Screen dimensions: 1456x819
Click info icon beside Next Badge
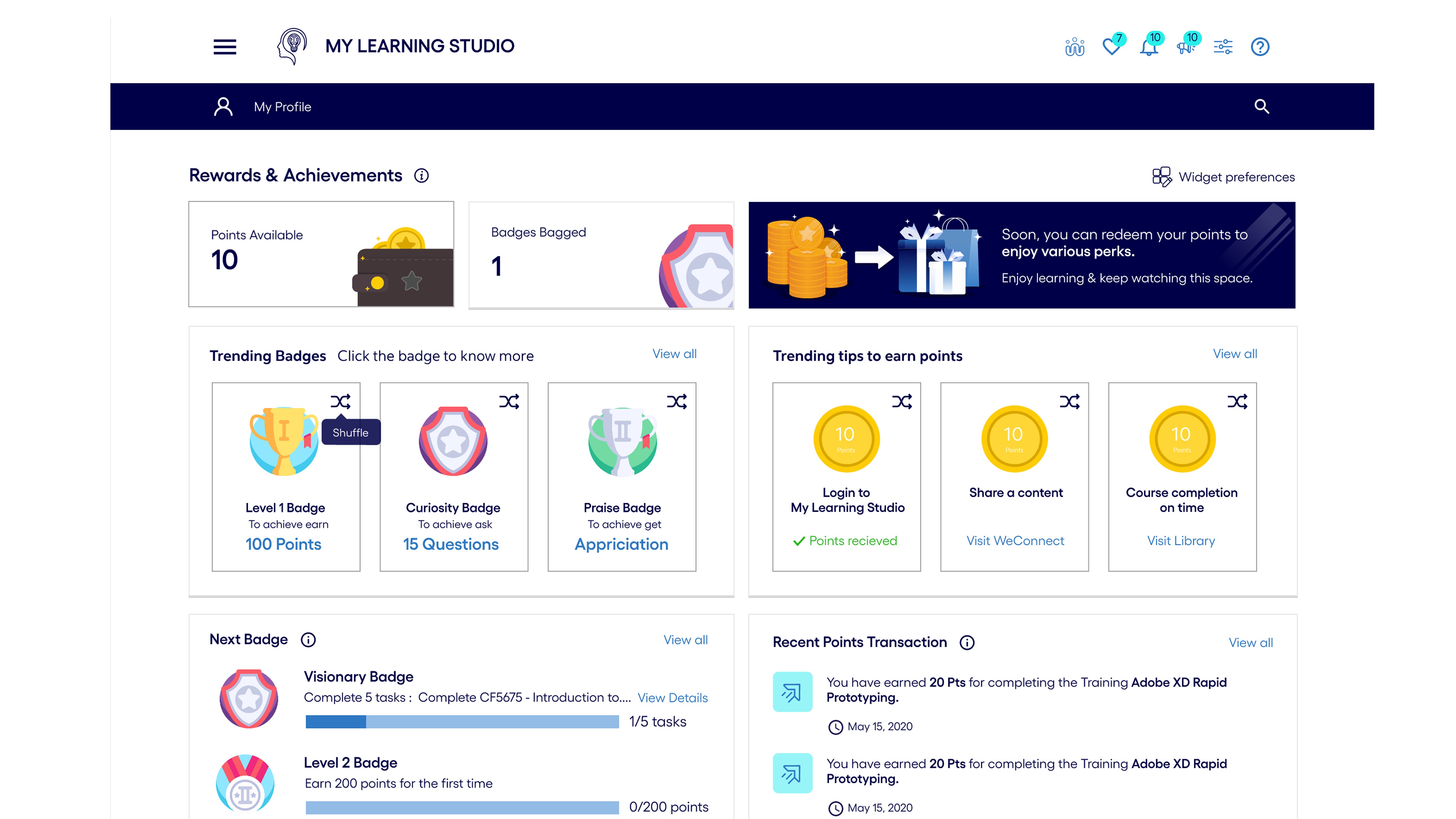tap(308, 640)
